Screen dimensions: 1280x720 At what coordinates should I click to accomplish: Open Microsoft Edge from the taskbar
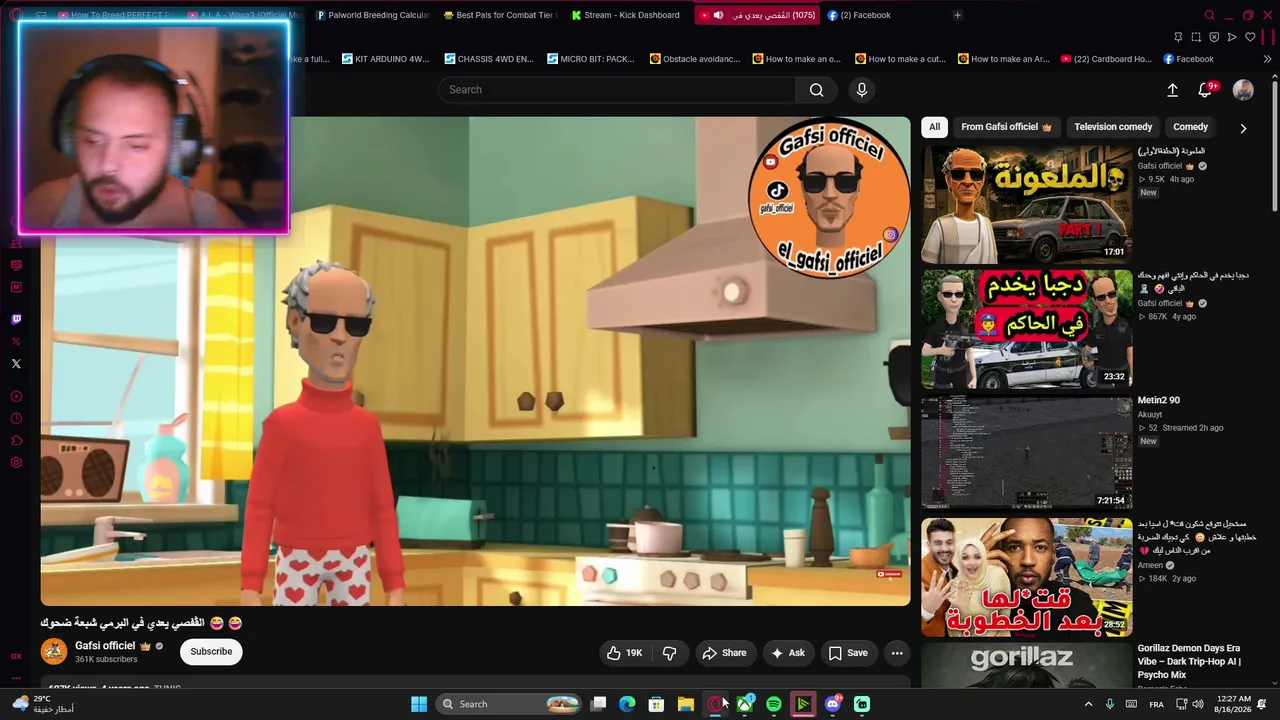[x=627, y=704]
